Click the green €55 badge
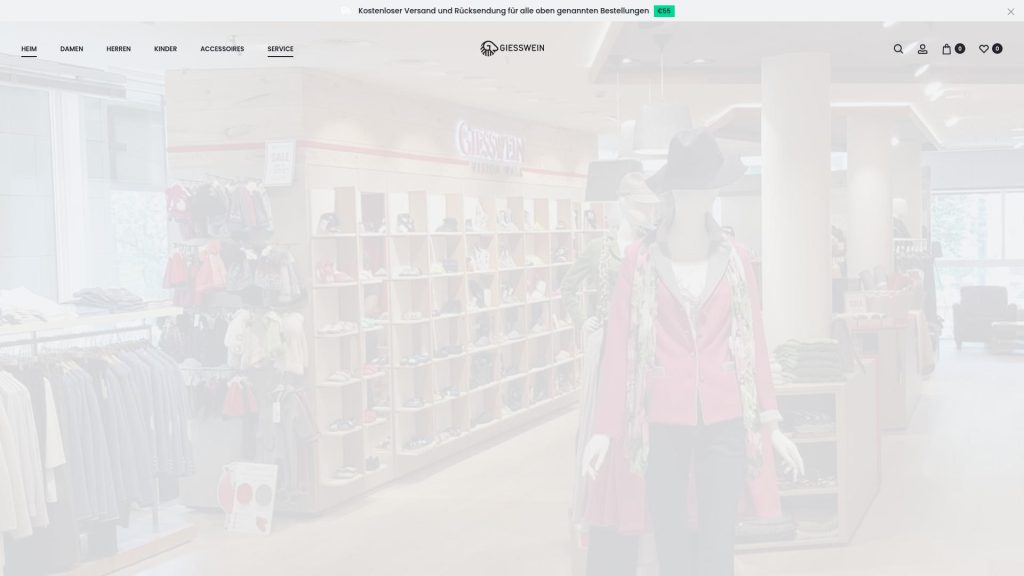The image size is (1024, 576). point(664,11)
